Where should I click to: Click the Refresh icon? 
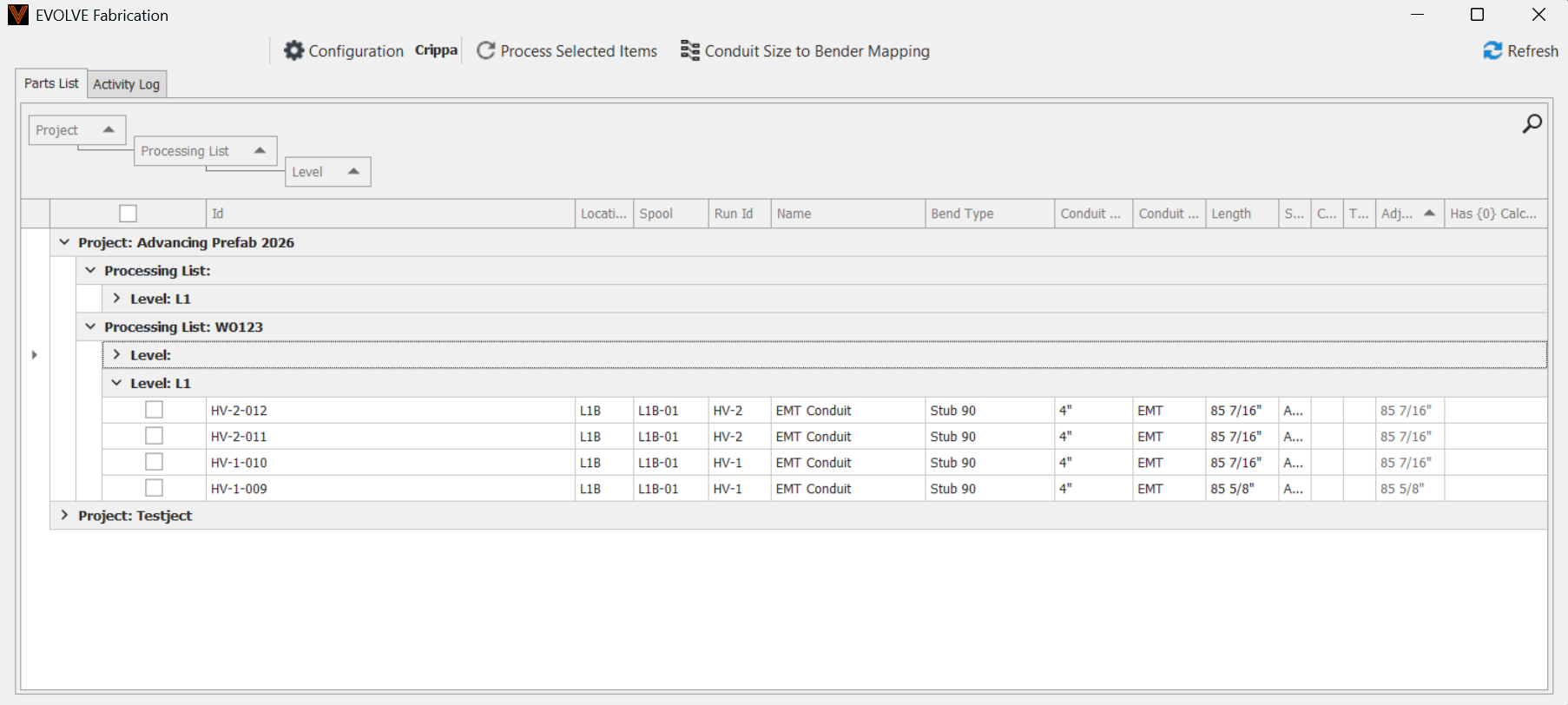pyautogui.click(x=1492, y=51)
